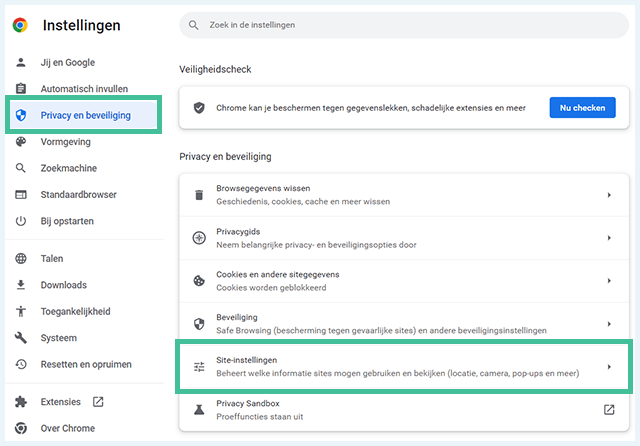Image resolution: width=640 pixels, height=446 pixels.
Task: Click the shield check icon in Veiligheidscheck
Action: click(199, 108)
